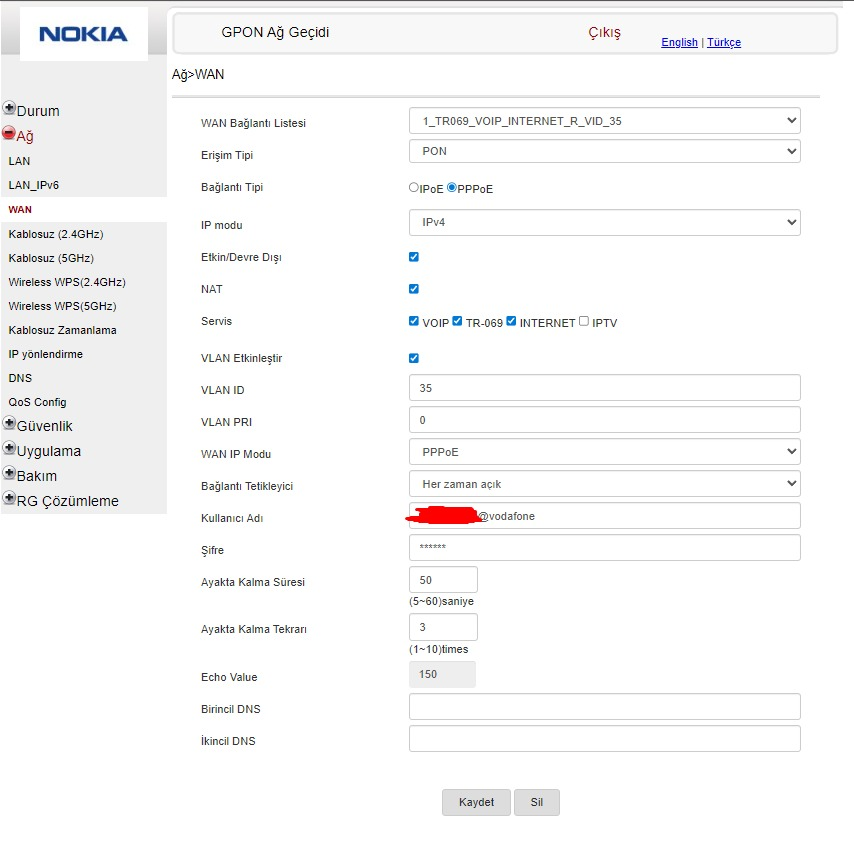Open Kablosuz Zamanlama page

62,330
